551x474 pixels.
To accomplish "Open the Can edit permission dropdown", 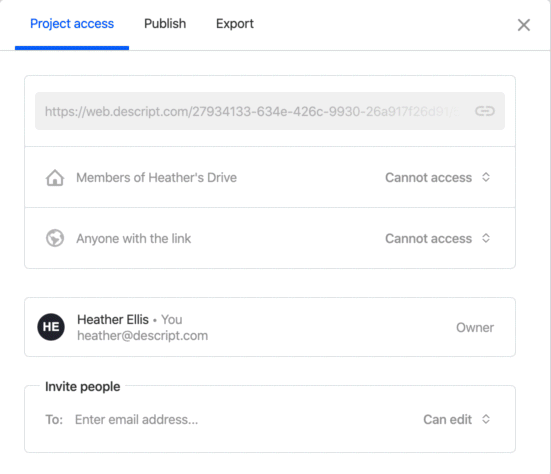I will 456,419.
